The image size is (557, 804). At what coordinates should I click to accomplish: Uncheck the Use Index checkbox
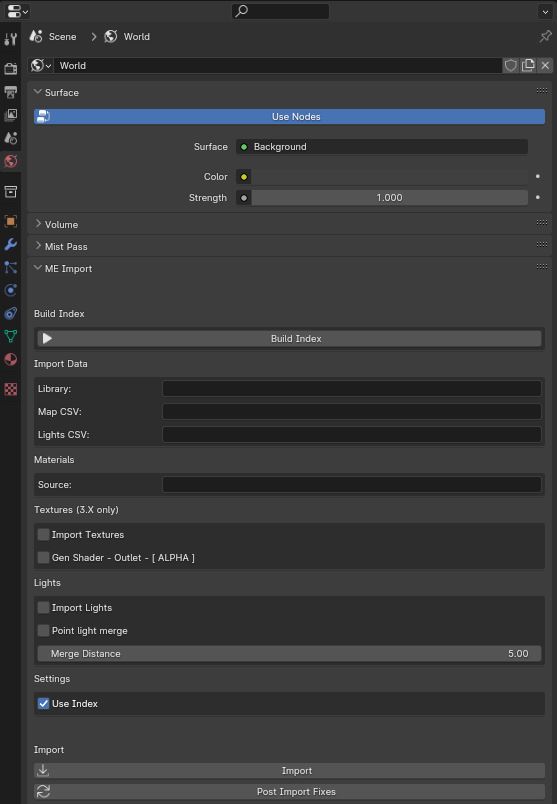44,704
